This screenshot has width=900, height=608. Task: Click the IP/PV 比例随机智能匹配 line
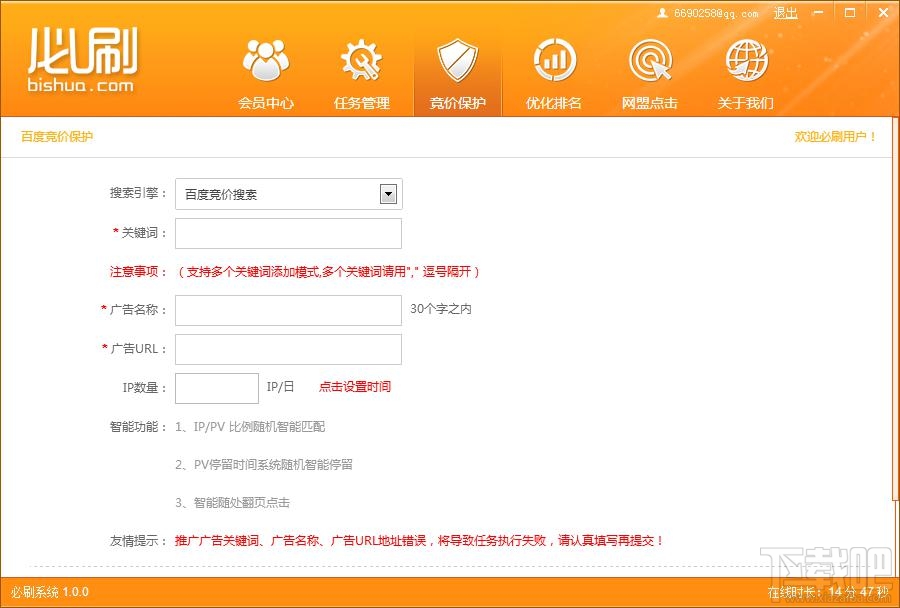pyautogui.click(x=250, y=427)
